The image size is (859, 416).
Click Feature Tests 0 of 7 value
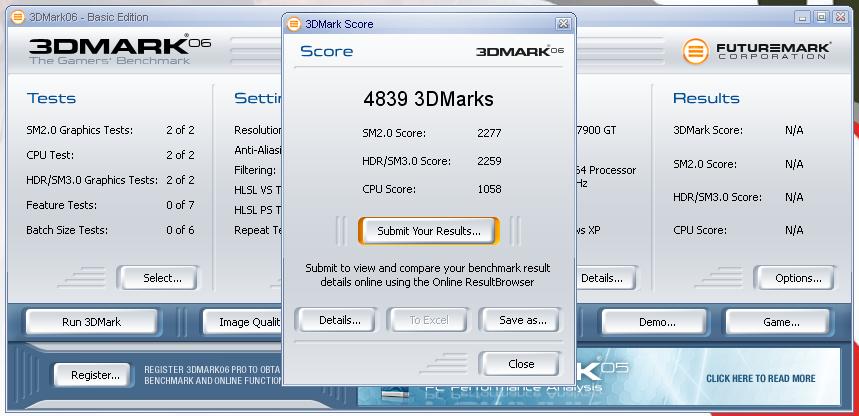[x=180, y=205]
